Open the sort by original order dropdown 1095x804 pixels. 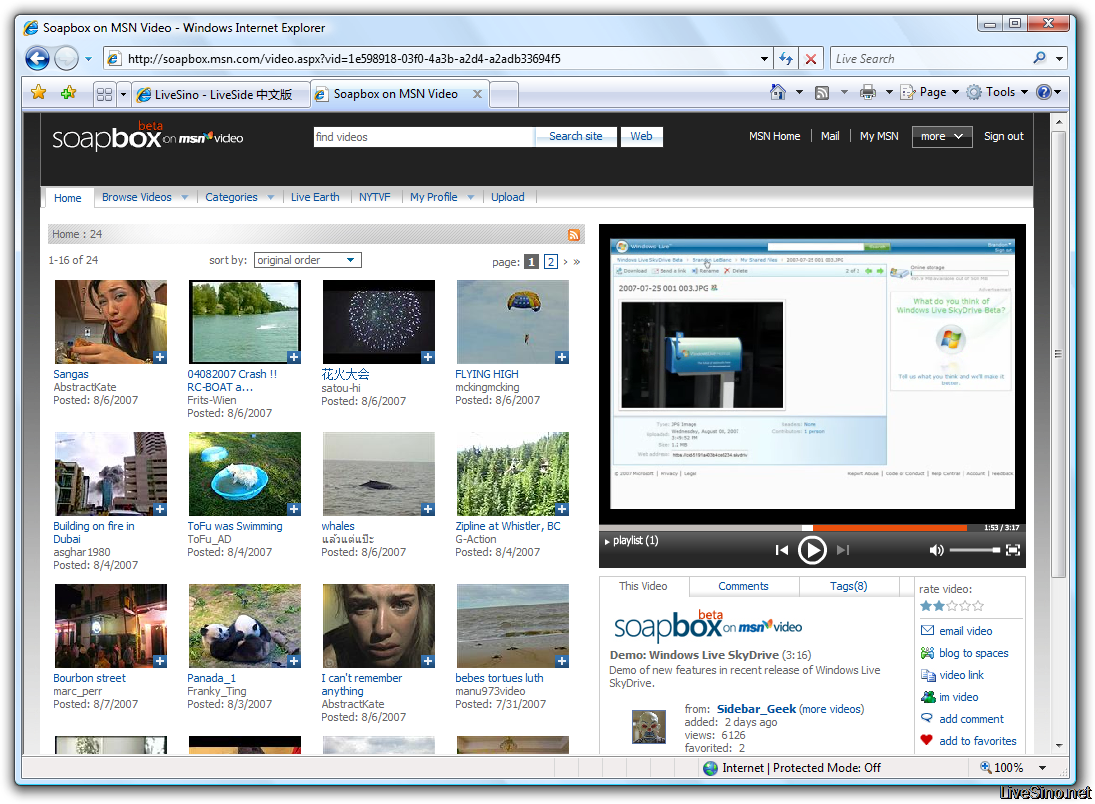(308, 260)
